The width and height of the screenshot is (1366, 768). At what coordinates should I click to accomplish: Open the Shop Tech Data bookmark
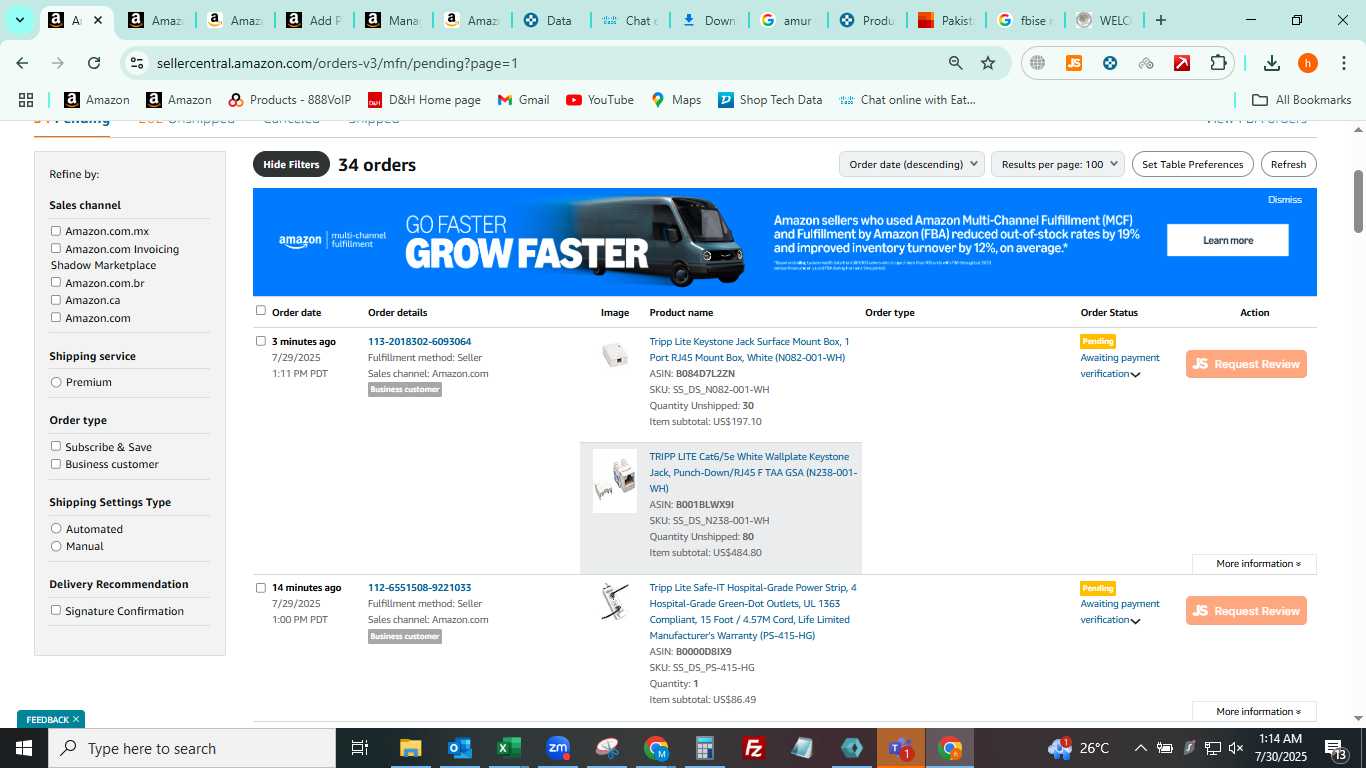[x=770, y=100]
